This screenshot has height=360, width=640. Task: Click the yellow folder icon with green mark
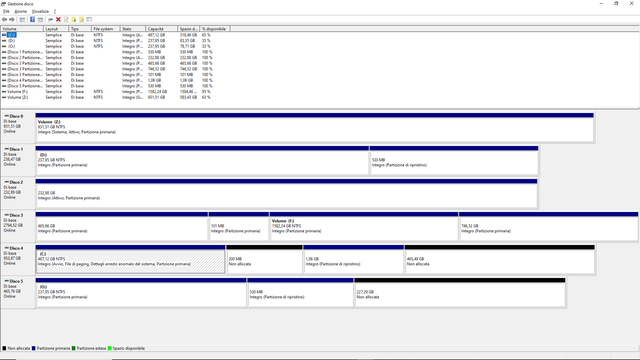74,19
